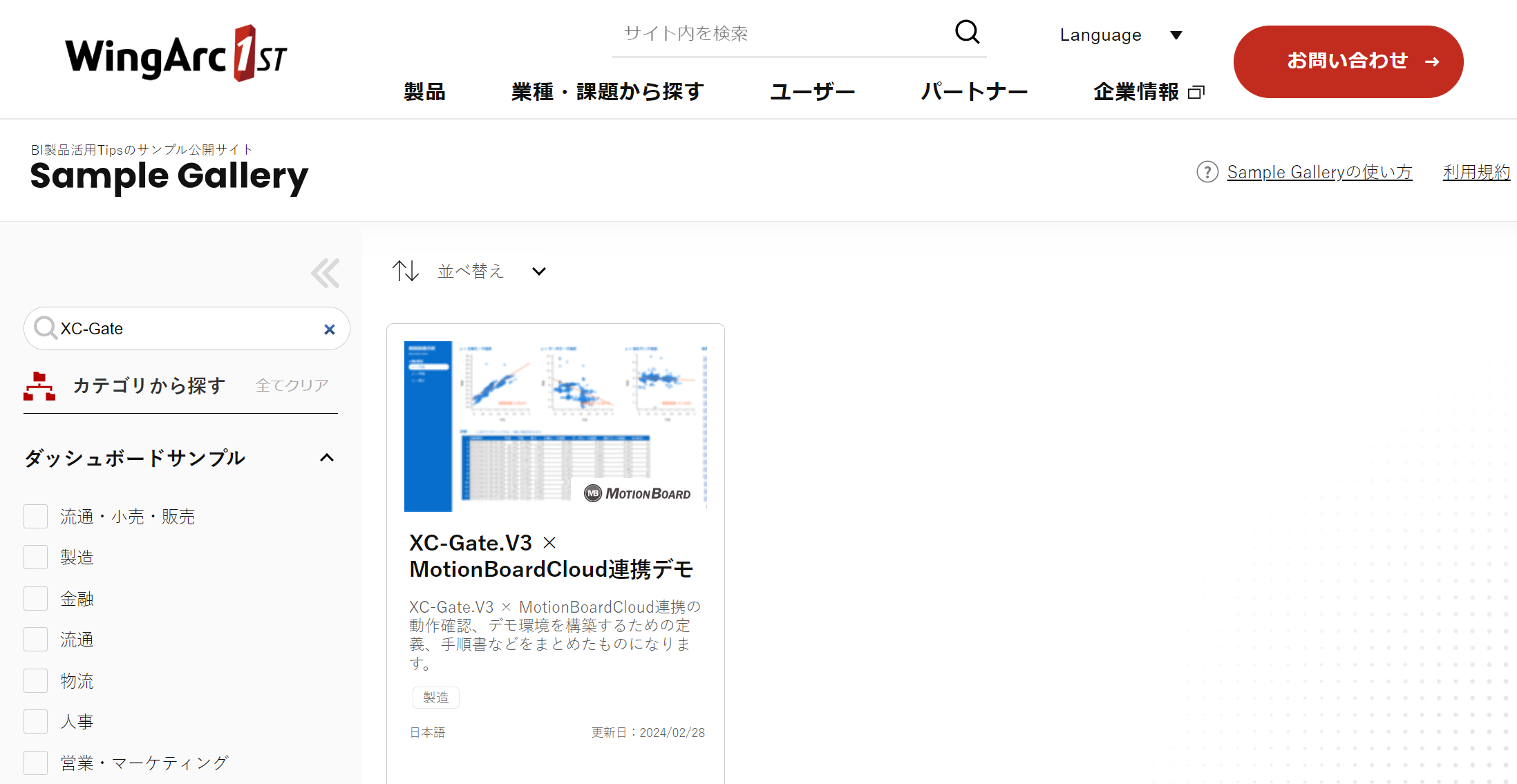Click the red category tree icon

tap(39, 386)
